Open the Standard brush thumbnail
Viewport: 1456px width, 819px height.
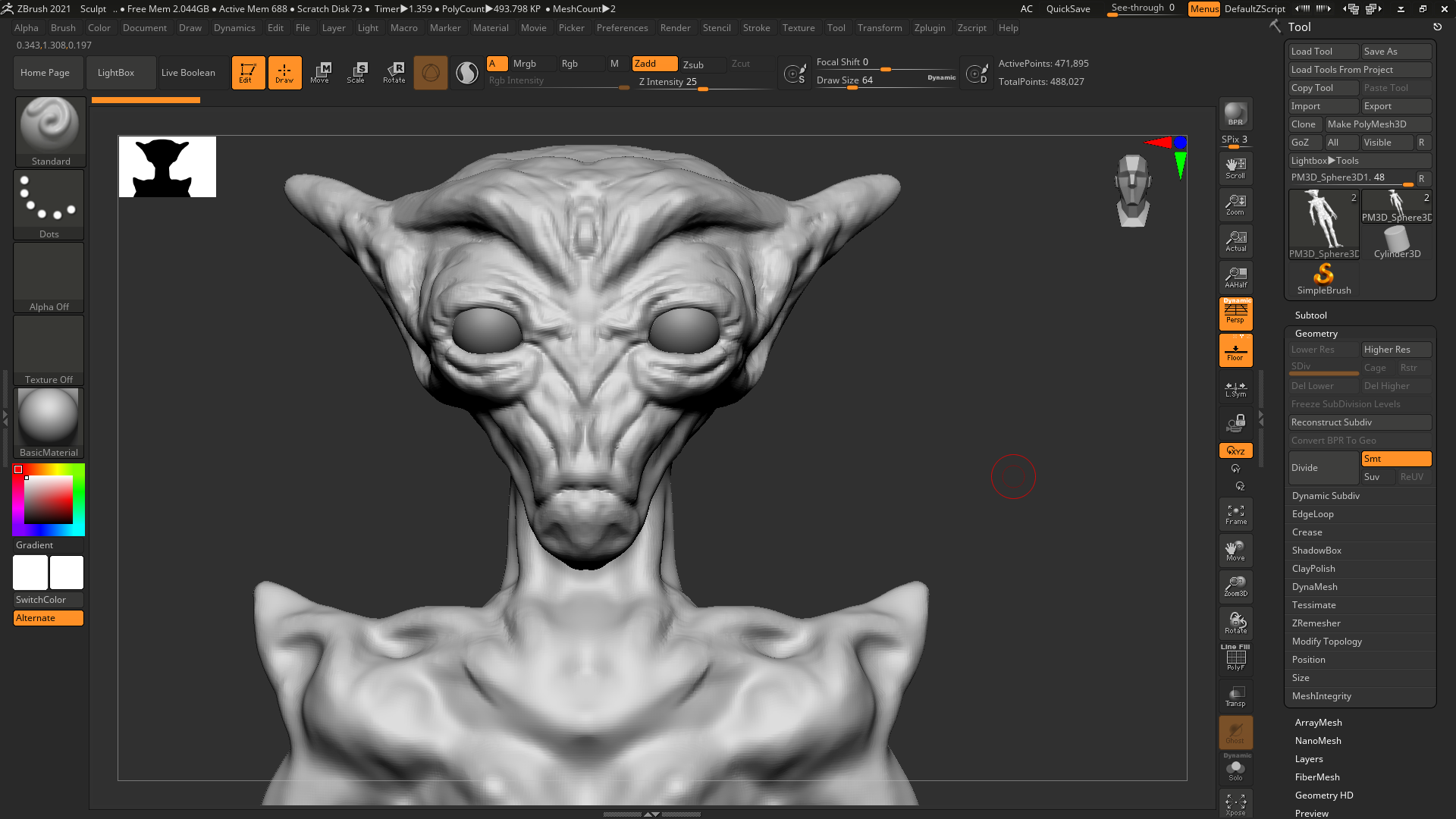(x=50, y=131)
